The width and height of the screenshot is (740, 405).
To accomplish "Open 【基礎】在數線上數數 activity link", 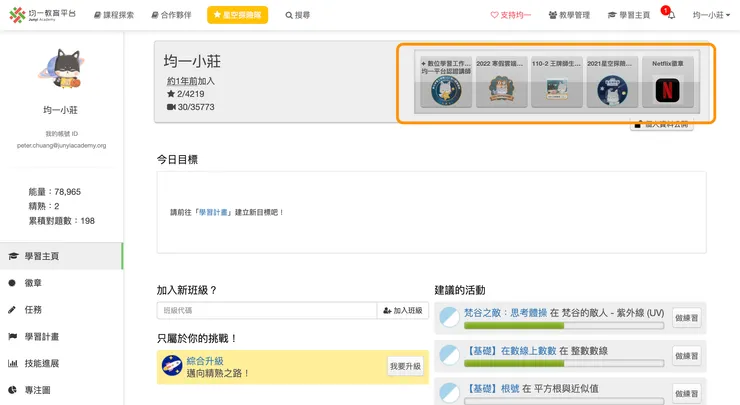I will tap(511, 351).
